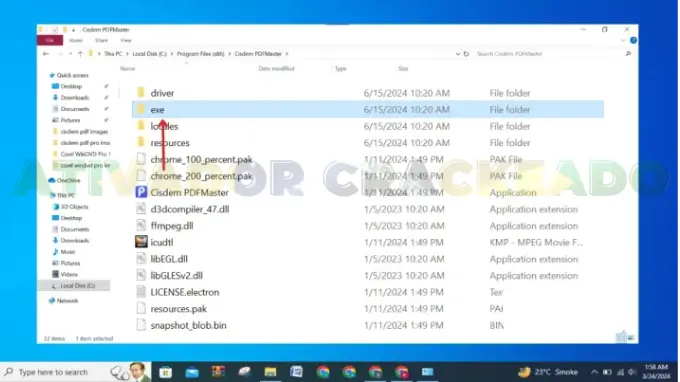Select OneDrive in the navigation pane
The width and height of the screenshot is (680, 382).
[x=68, y=180]
